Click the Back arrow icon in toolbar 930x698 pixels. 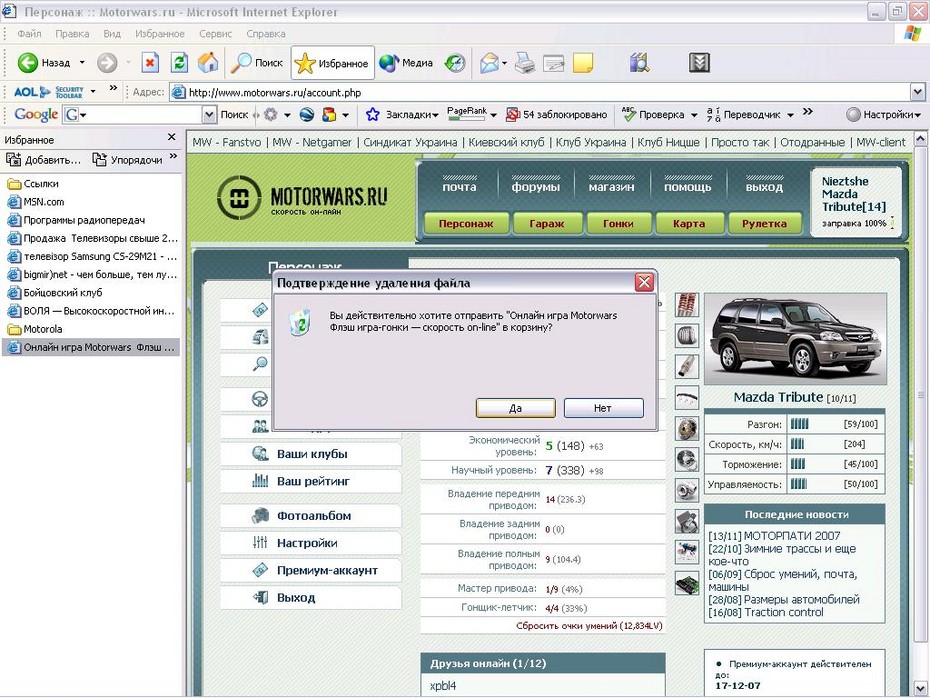click(27, 63)
